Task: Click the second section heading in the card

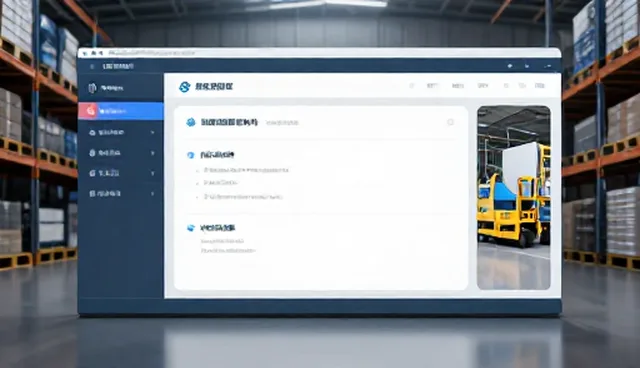Action: tap(218, 228)
